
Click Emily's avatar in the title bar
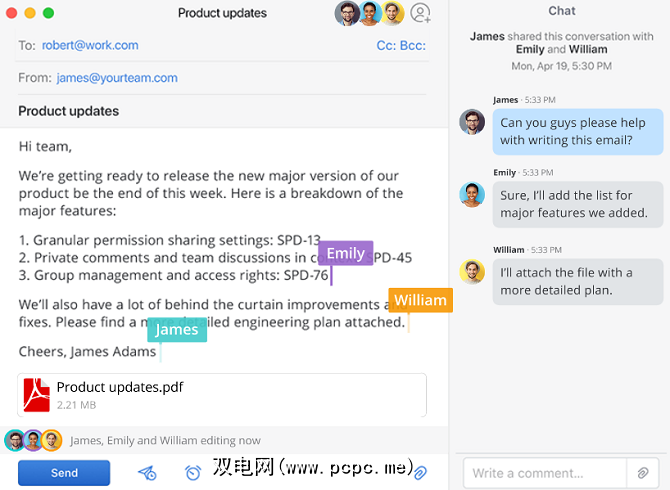370,13
